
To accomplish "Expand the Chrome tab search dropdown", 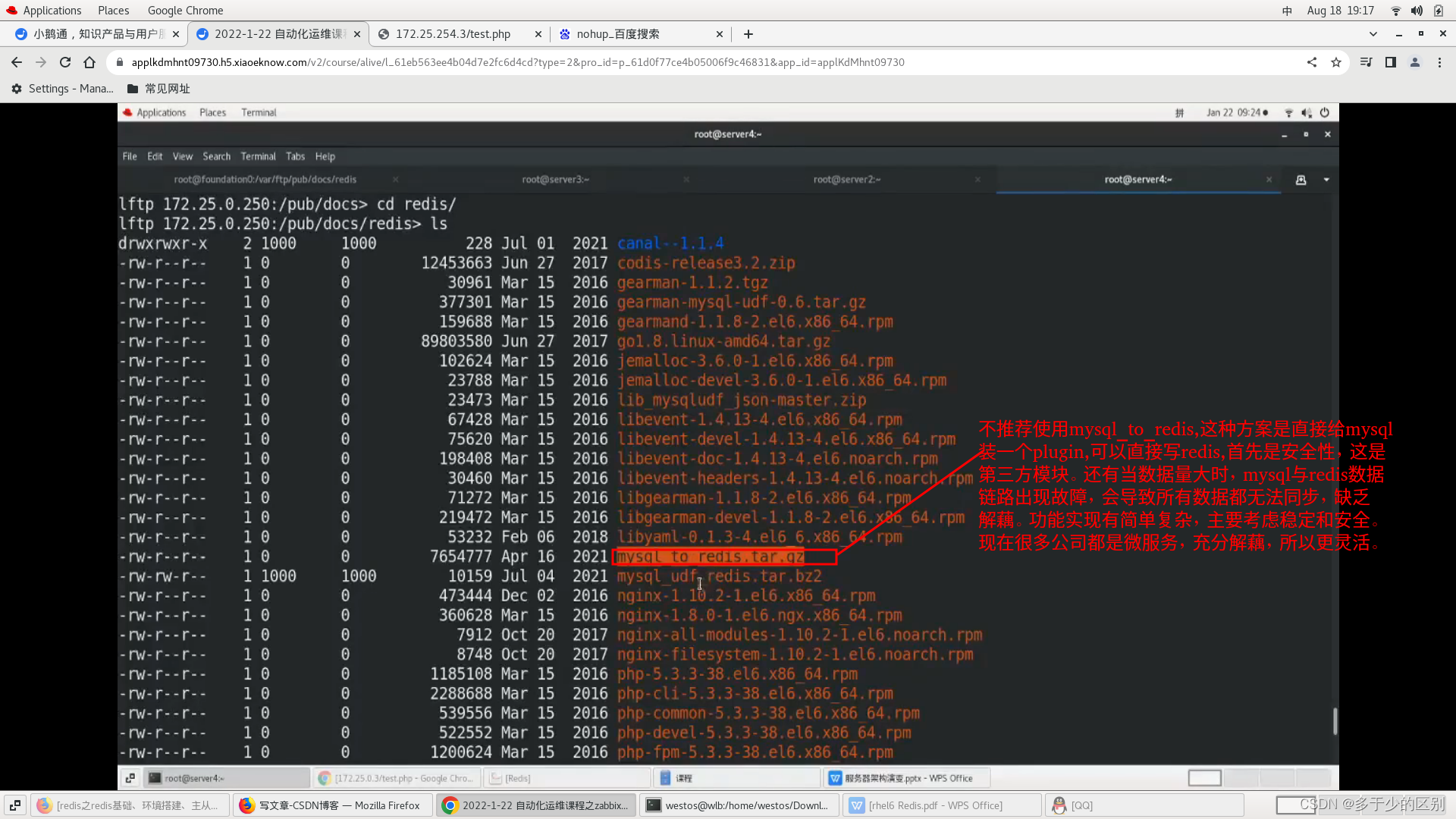I will click(x=1373, y=34).
